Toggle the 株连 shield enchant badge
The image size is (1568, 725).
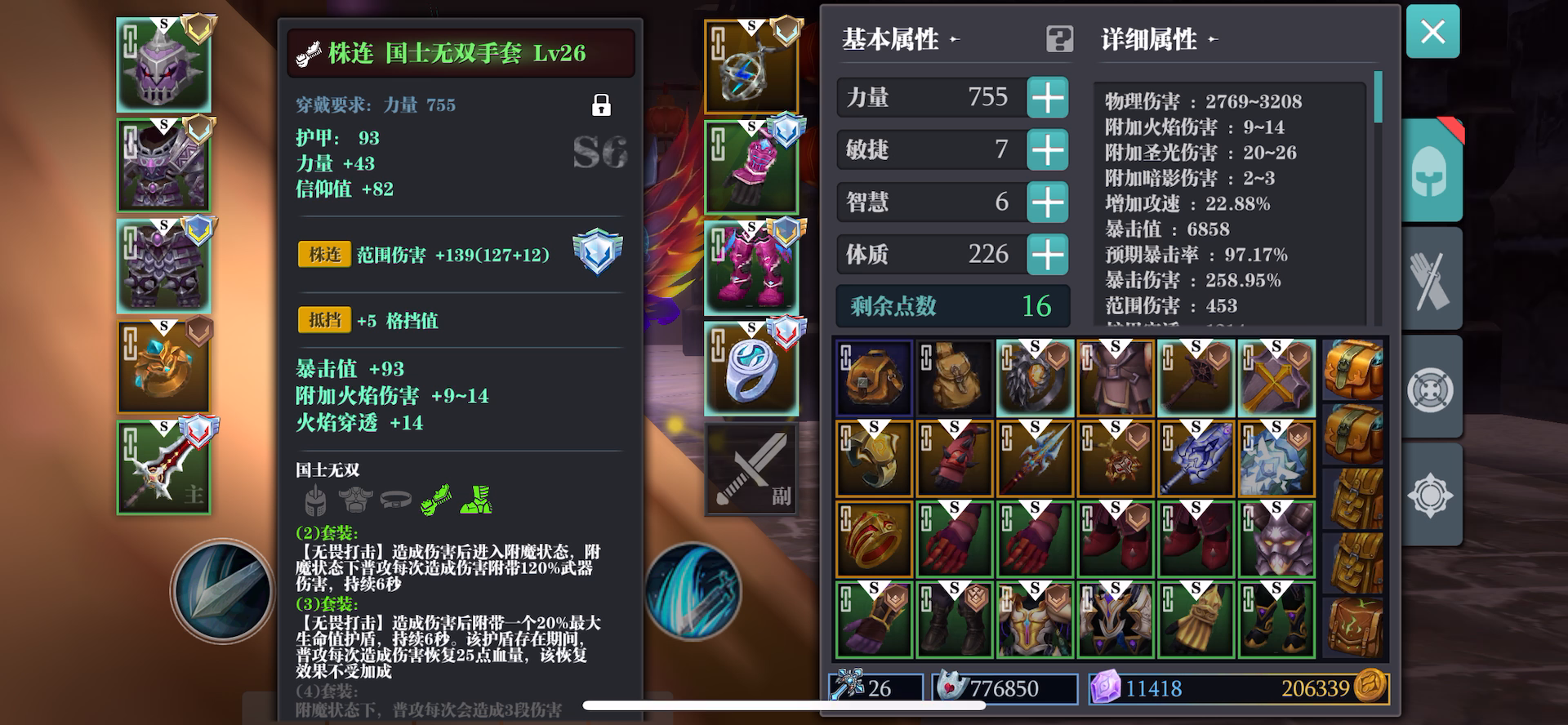598,251
